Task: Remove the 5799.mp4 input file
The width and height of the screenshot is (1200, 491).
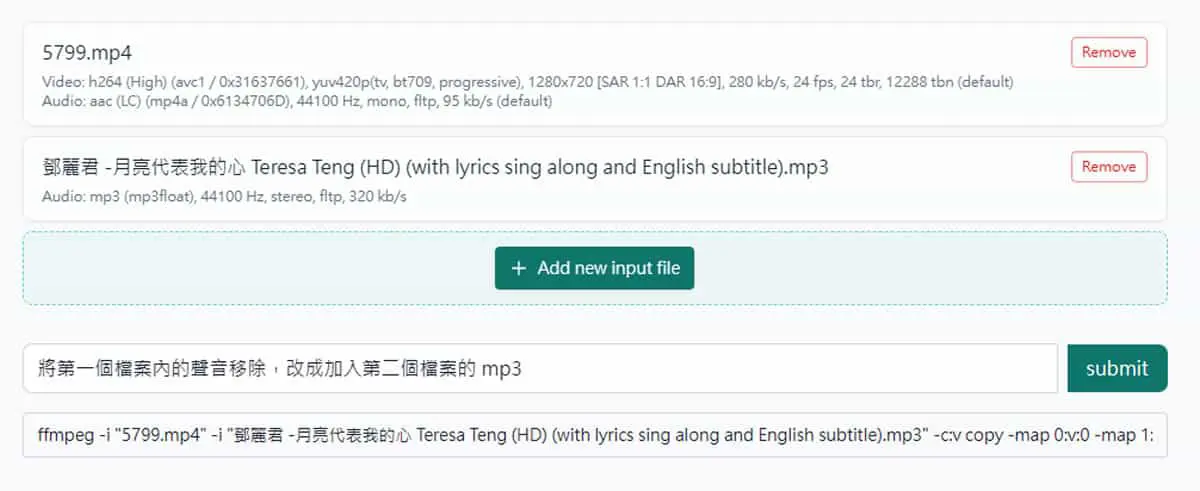Action: (x=1109, y=52)
